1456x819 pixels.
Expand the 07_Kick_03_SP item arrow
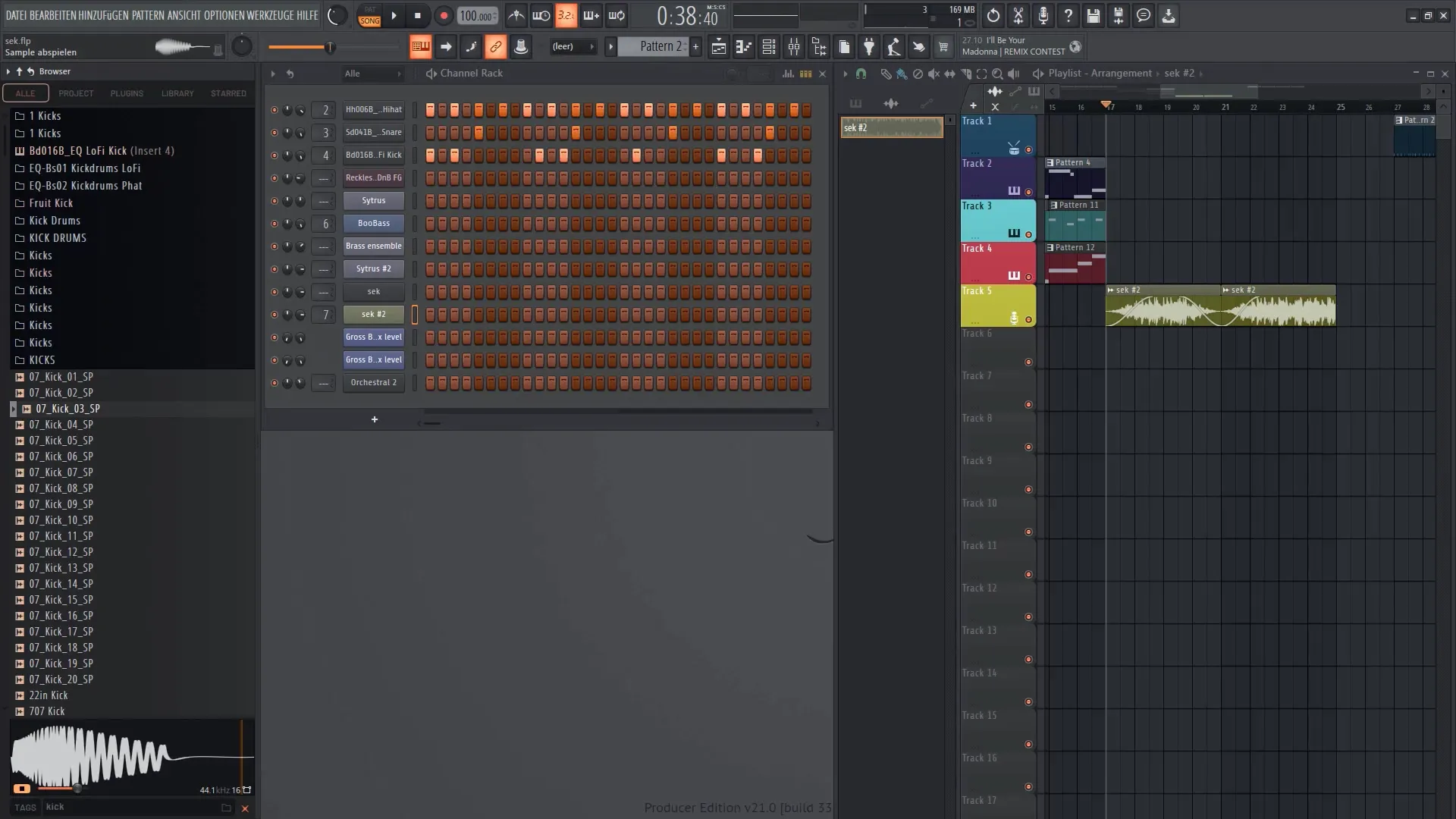pos(13,409)
